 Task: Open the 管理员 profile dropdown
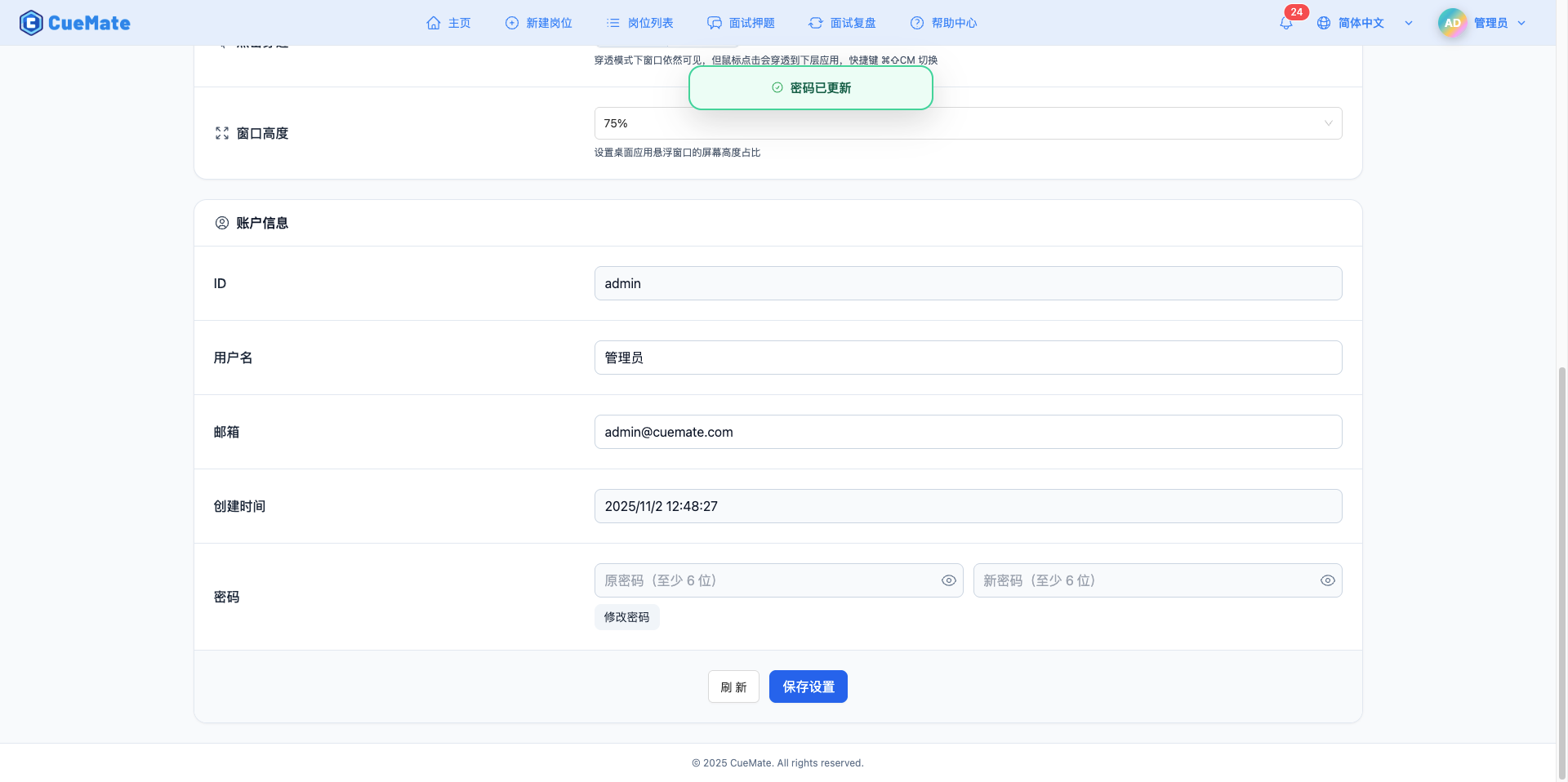coord(1521,22)
